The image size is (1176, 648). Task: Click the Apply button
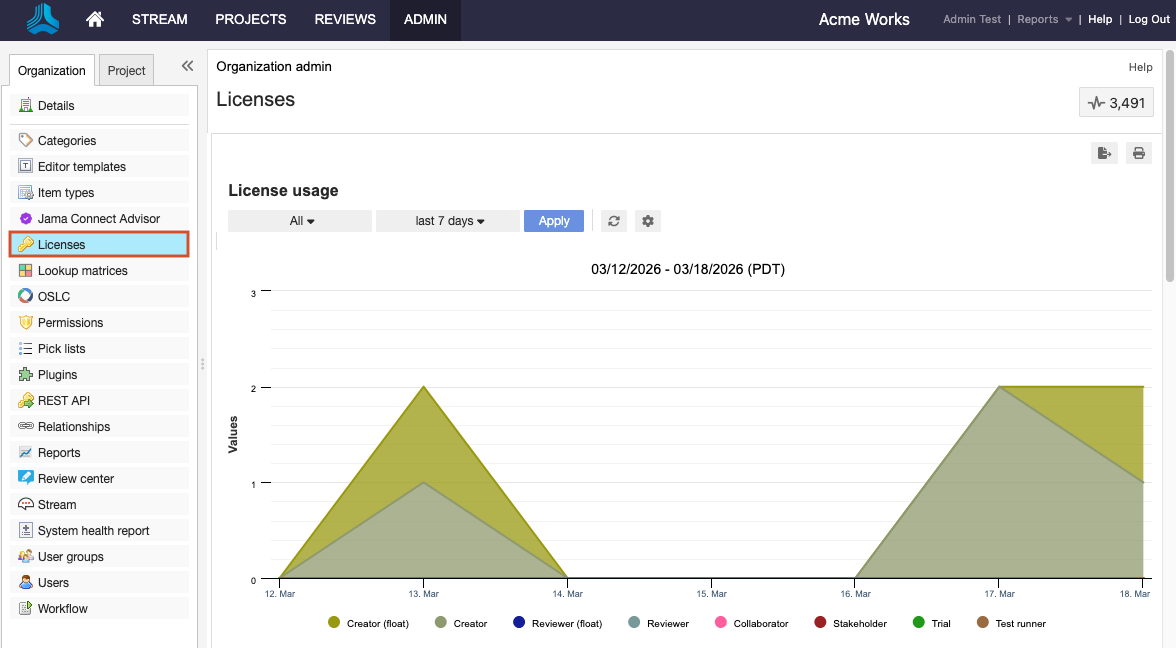click(x=553, y=221)
